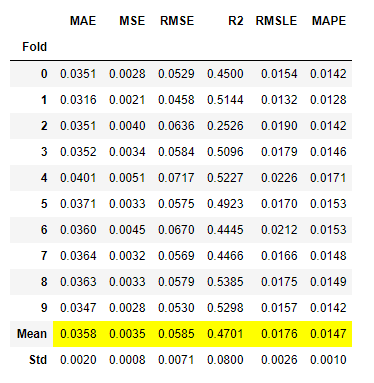Viewport: 374px width, 383px height.
Task: Select fold 1 MSE value 0.0021
Action: 127,100
